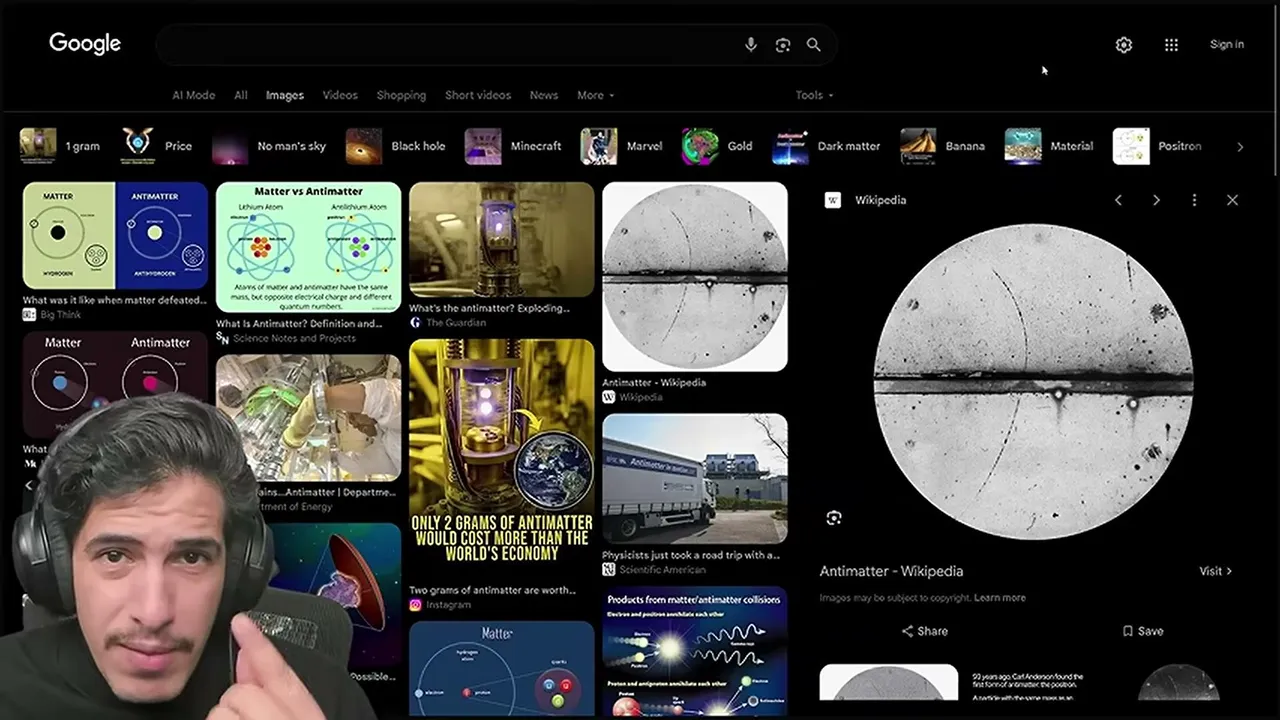Image resolution: width=1280 pixels, height=720 pixels.
Task: Switch to All results tab
Action: click(x=241, y=95)
